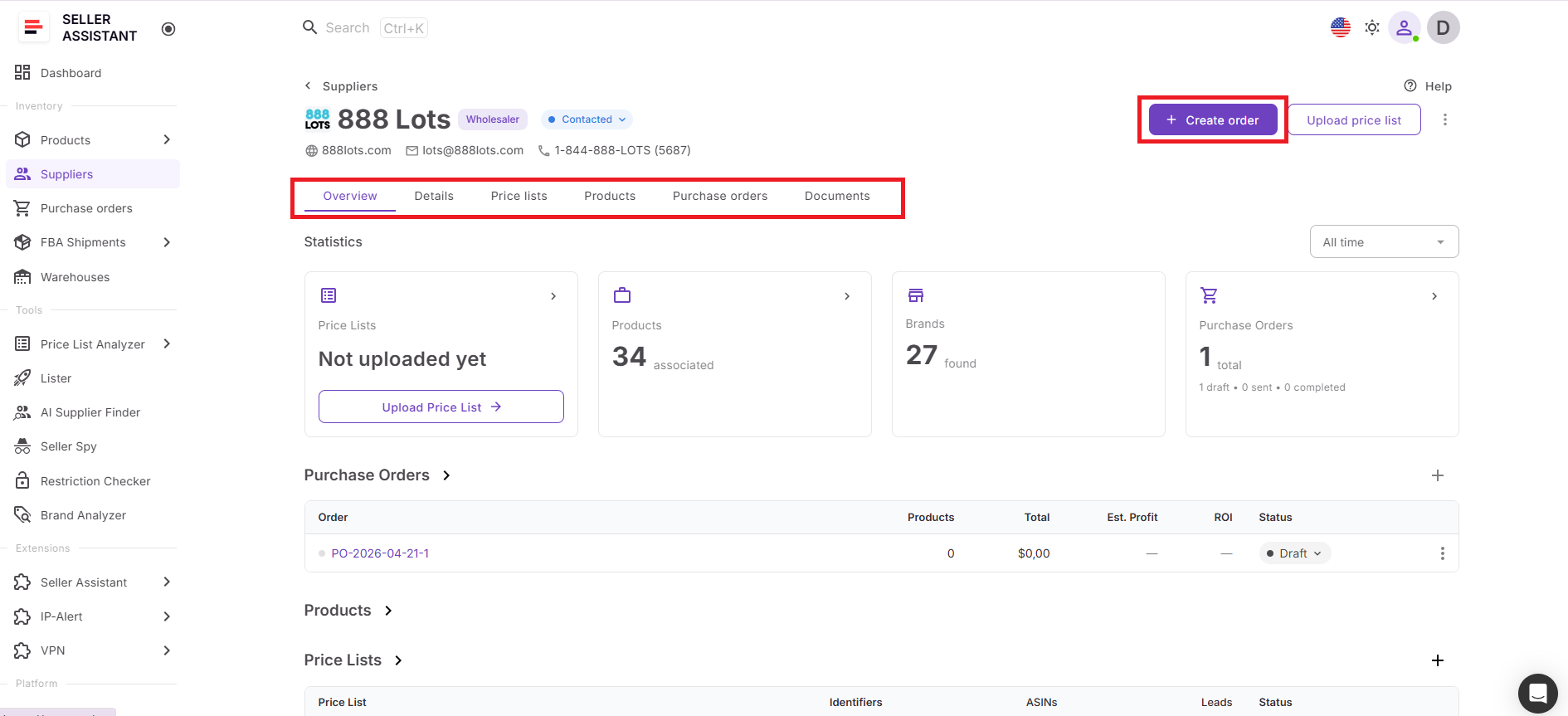Switch to the Details tab

pyautogui.click(x=434, y=196)
